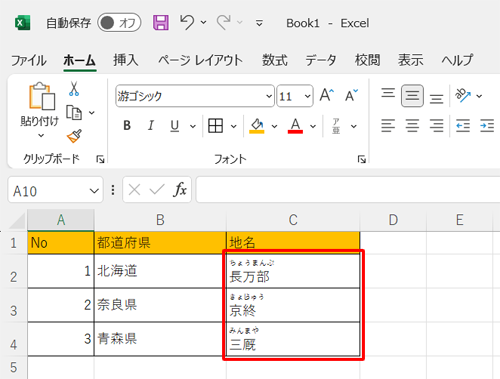500x379 pixels.
Task: Open the fill color dropdown arrow
Action: pos(274,126)
